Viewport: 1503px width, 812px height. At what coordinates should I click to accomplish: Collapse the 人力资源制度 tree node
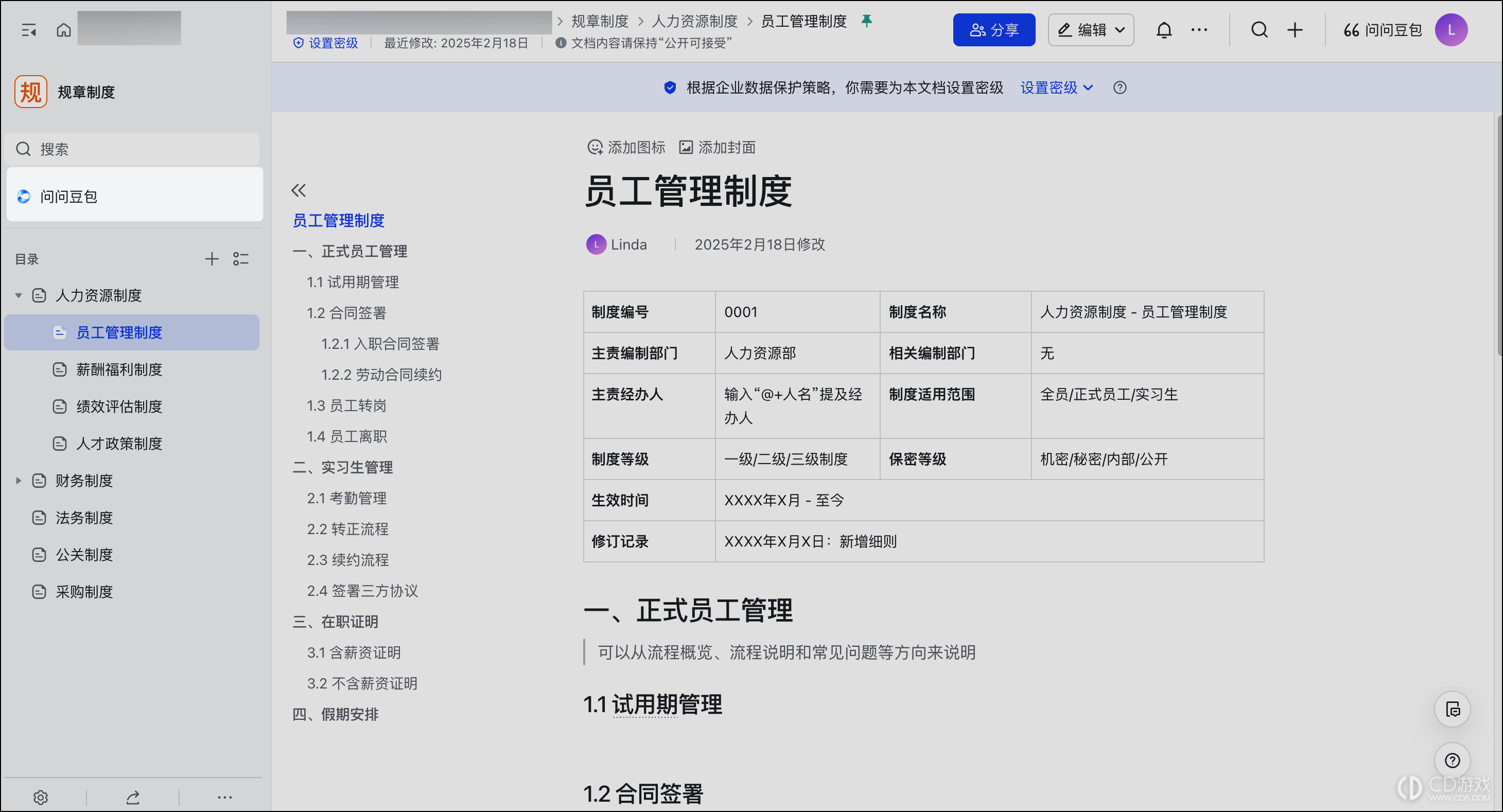click(x=18, y=296)
